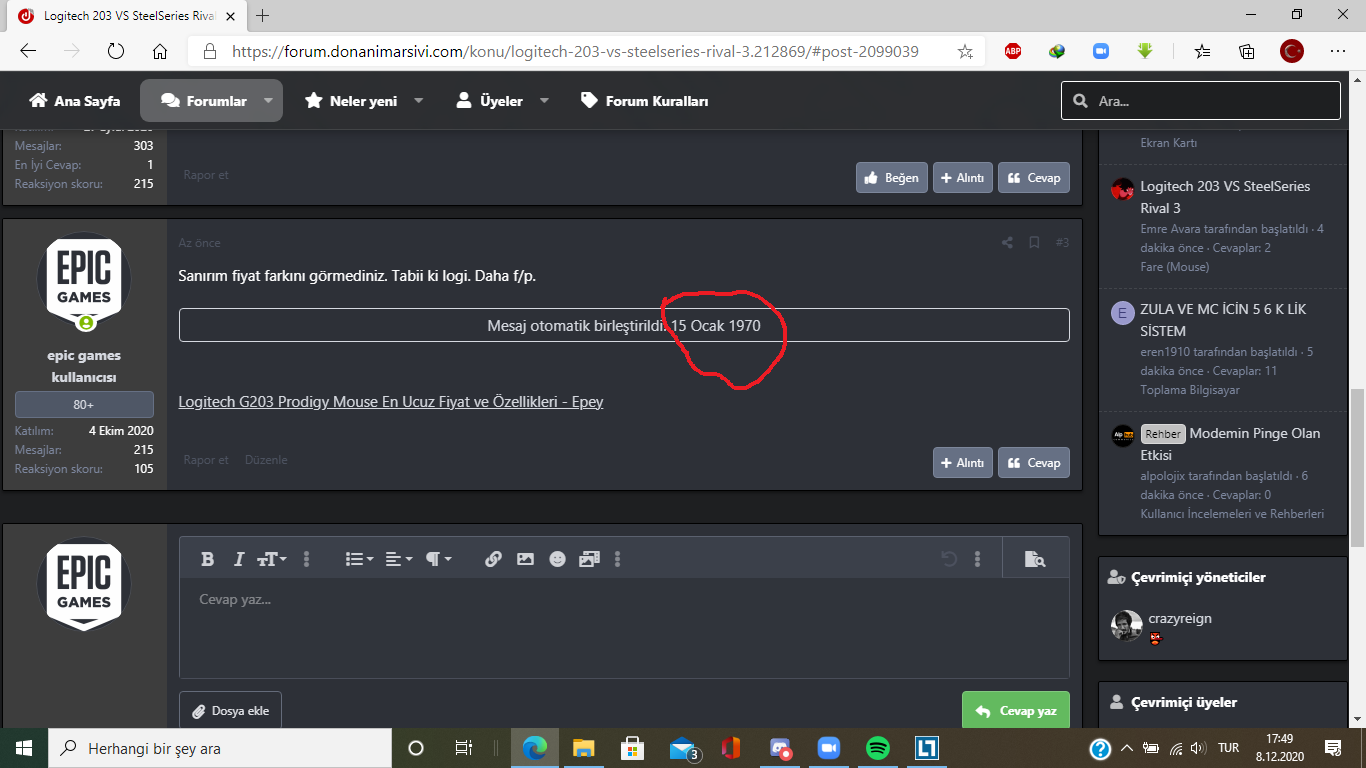Show more insert options after the media icon
Viewport: 1366px width, 768px height.
[x=618, y=559]
